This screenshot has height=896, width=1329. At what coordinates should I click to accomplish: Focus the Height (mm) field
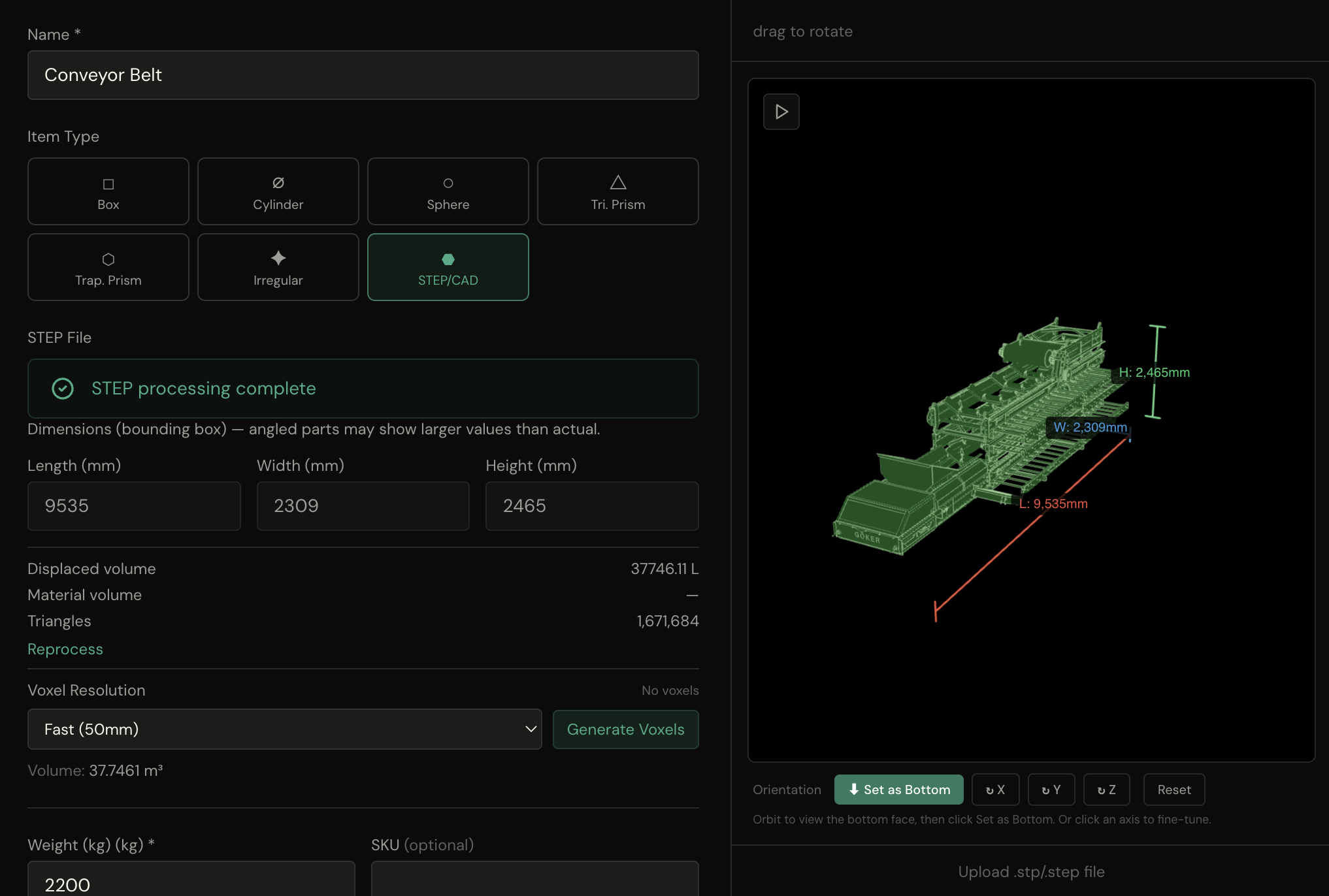pos(592,506)
